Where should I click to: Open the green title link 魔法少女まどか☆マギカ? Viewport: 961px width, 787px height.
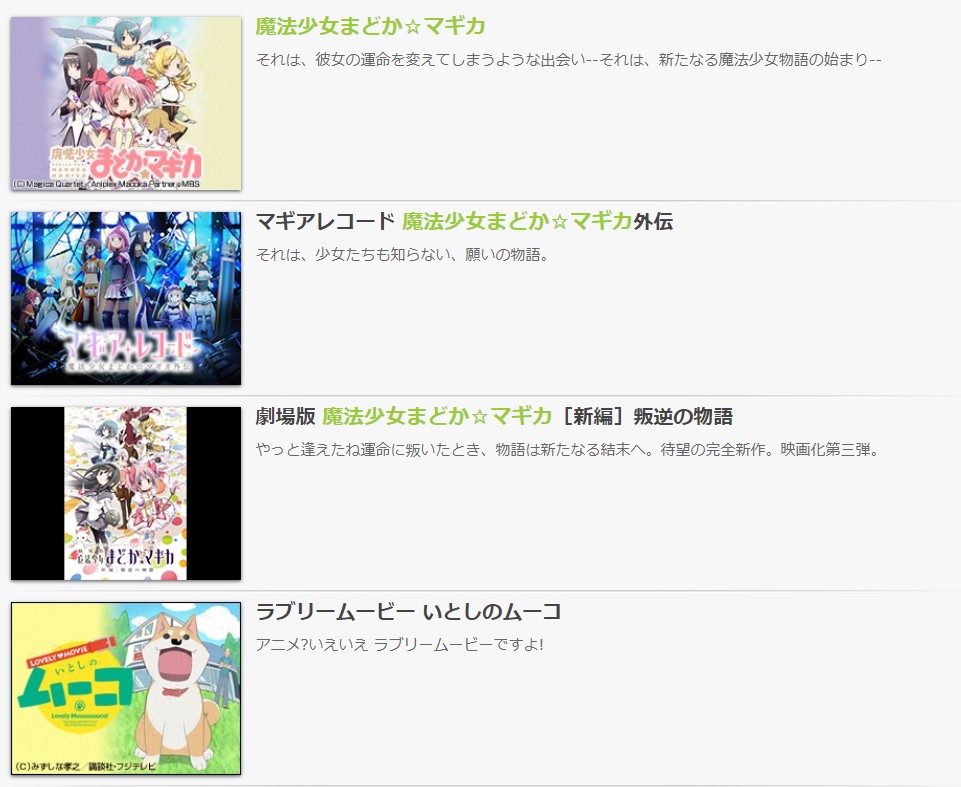click(370, 26)
